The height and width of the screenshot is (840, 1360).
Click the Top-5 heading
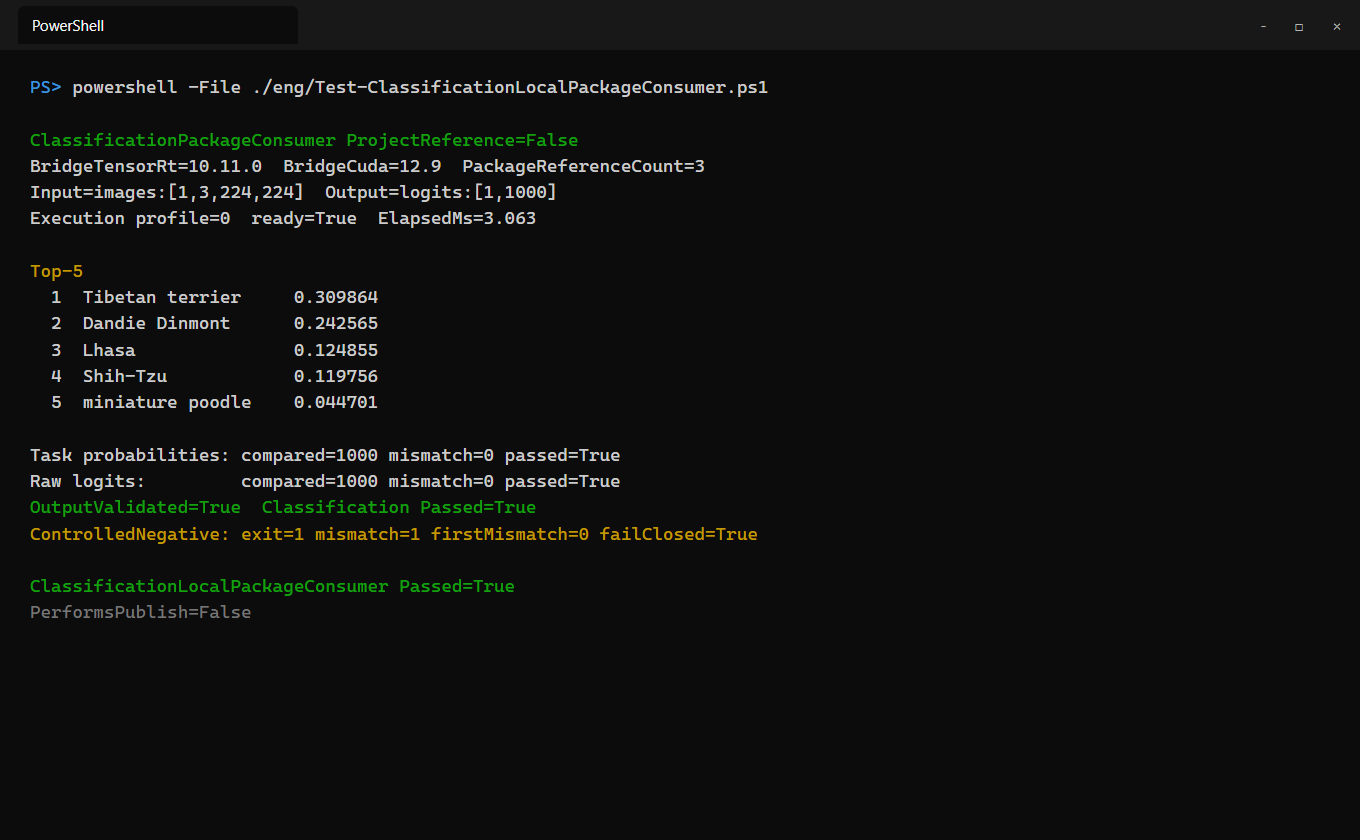57,271
